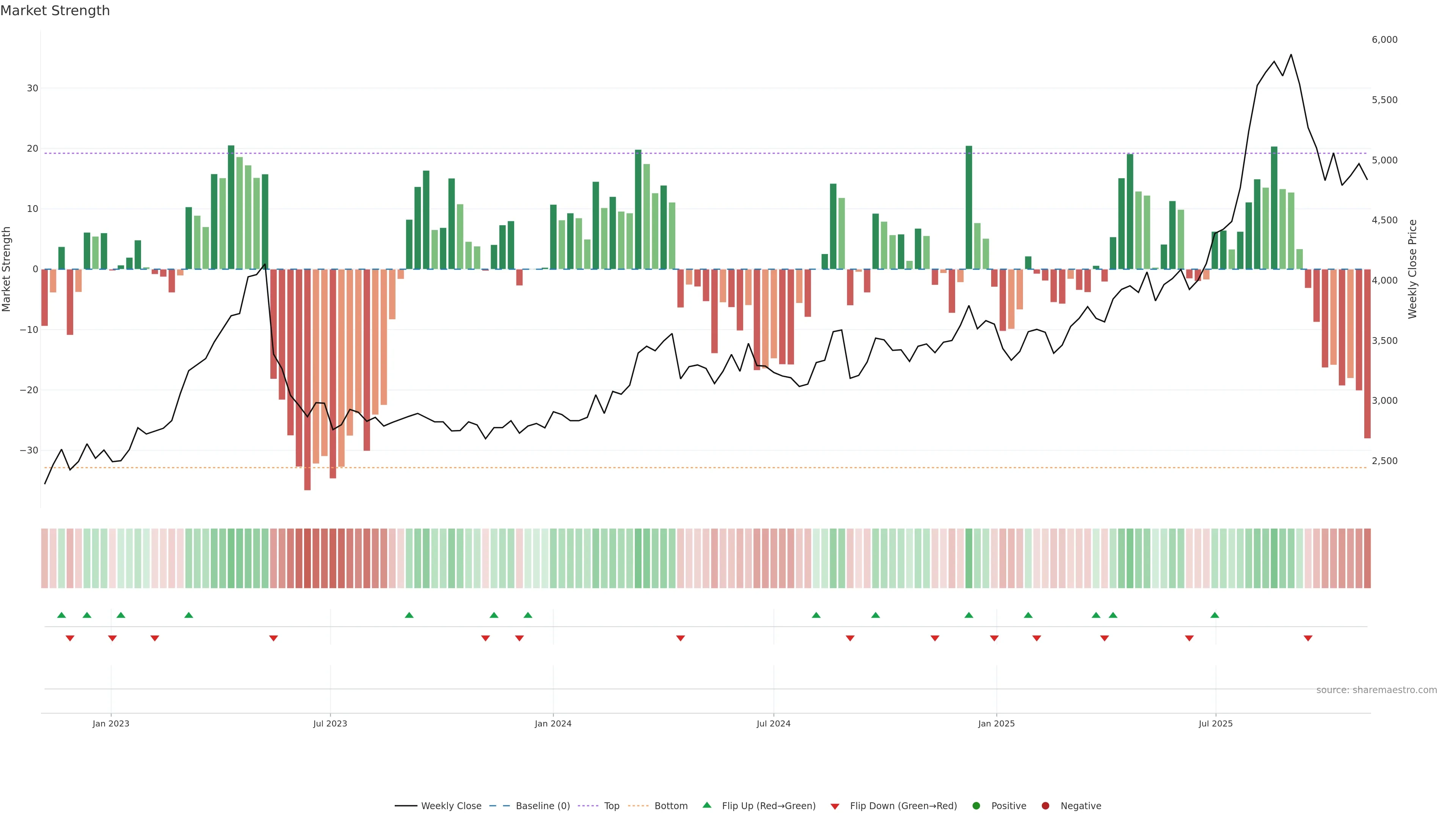Click the Flip Down red triangle legend icon
This screenshot has height=819, width=1456.
coord(835,806)
